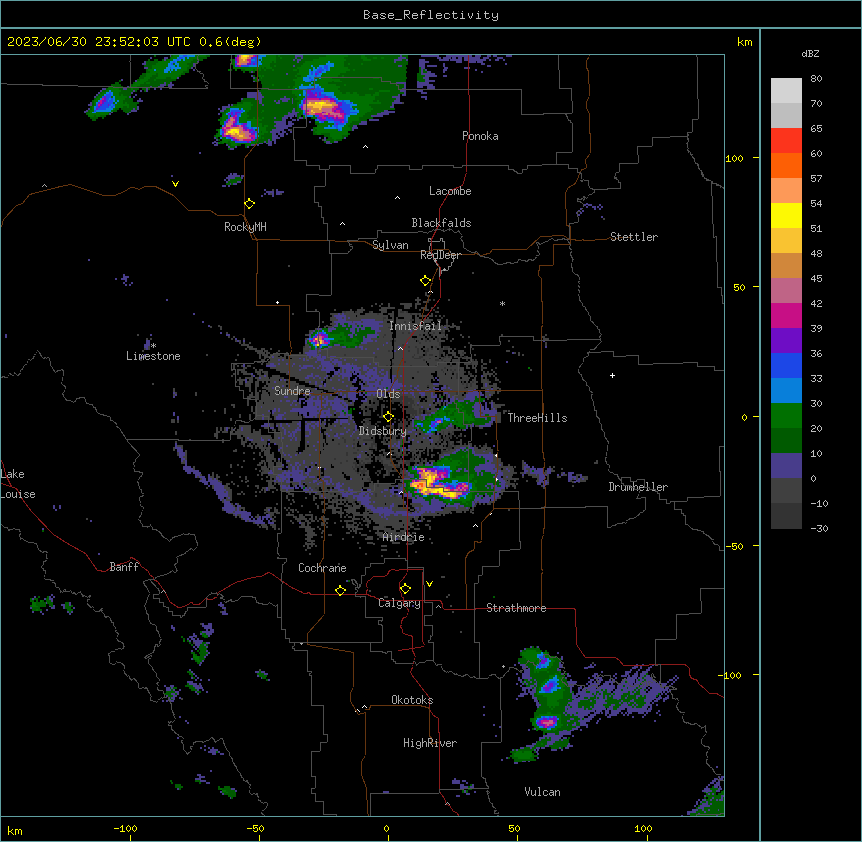Screen dimensions: 862x842
Task: Click the Ponoka city label
Action: [480, 136]
